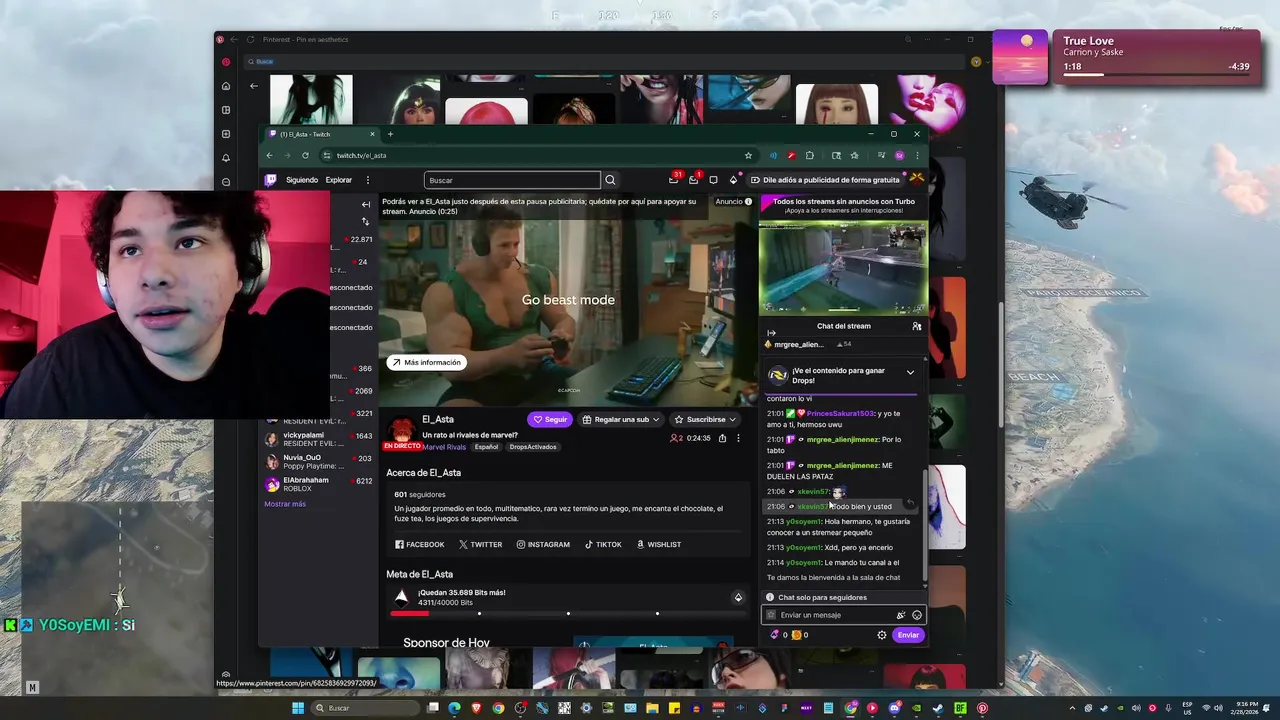Reload the twitch.tv page
The width and height of the screenshot is (1280, 720).
(305, 155)
